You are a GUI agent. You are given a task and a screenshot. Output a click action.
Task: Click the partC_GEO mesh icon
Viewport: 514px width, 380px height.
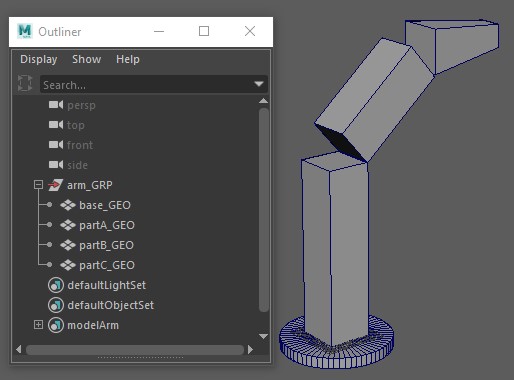point(68,265)
